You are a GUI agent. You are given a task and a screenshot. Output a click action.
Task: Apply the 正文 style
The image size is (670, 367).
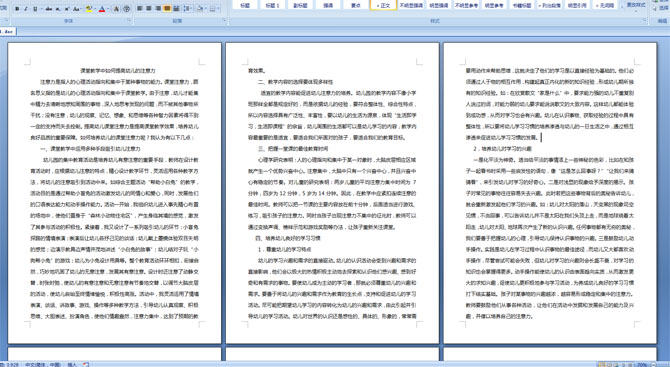tap(383, 5)
